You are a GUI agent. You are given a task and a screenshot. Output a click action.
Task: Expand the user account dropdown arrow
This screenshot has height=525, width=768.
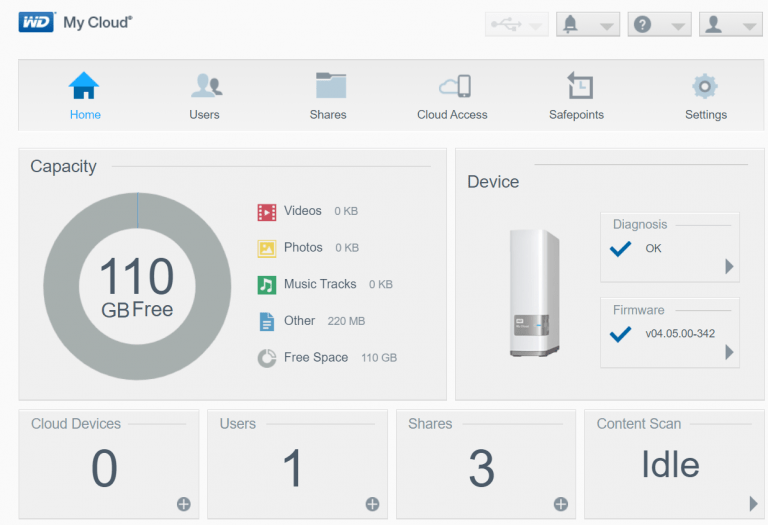click(749, 26)
